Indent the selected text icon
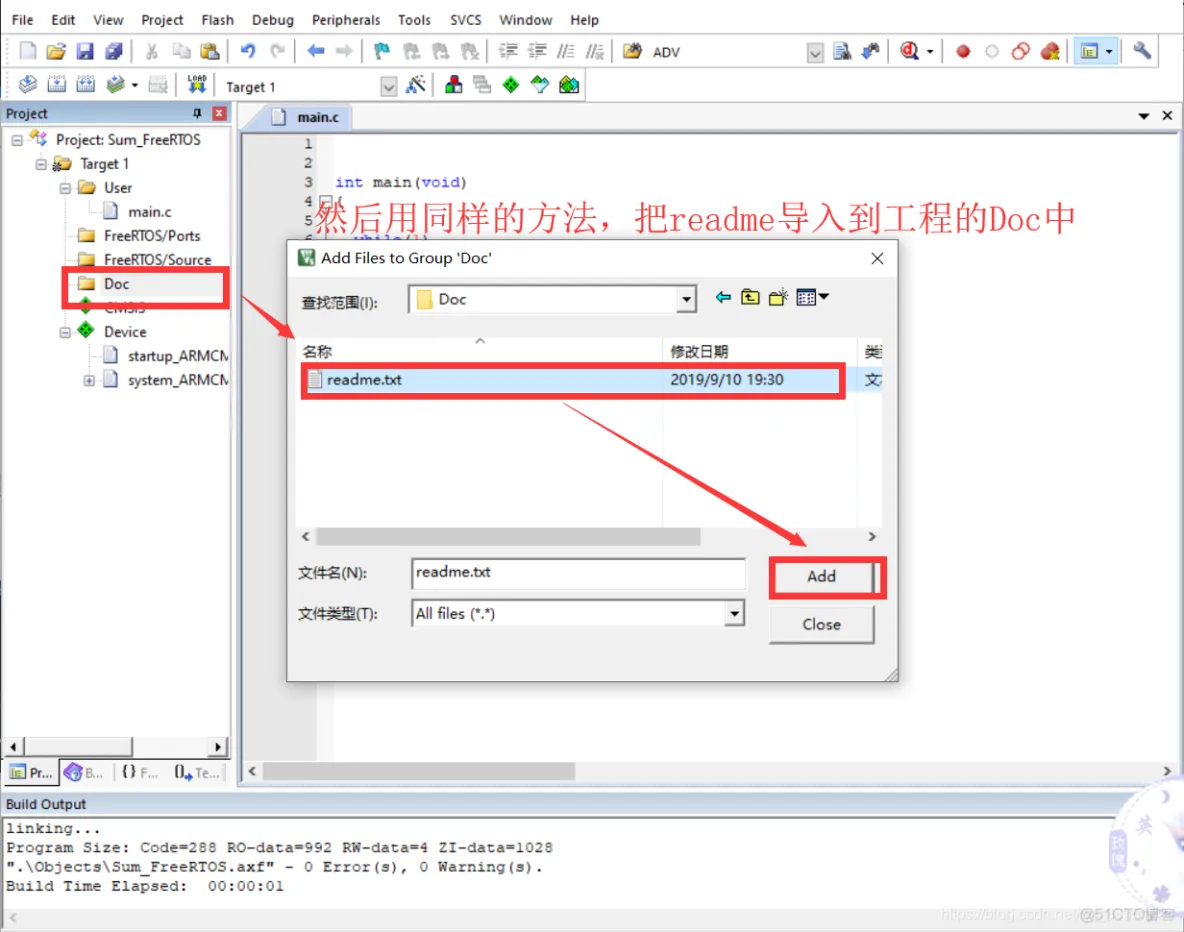The width and height of the screenshot is (1184, 932). (x=508, y=51)
